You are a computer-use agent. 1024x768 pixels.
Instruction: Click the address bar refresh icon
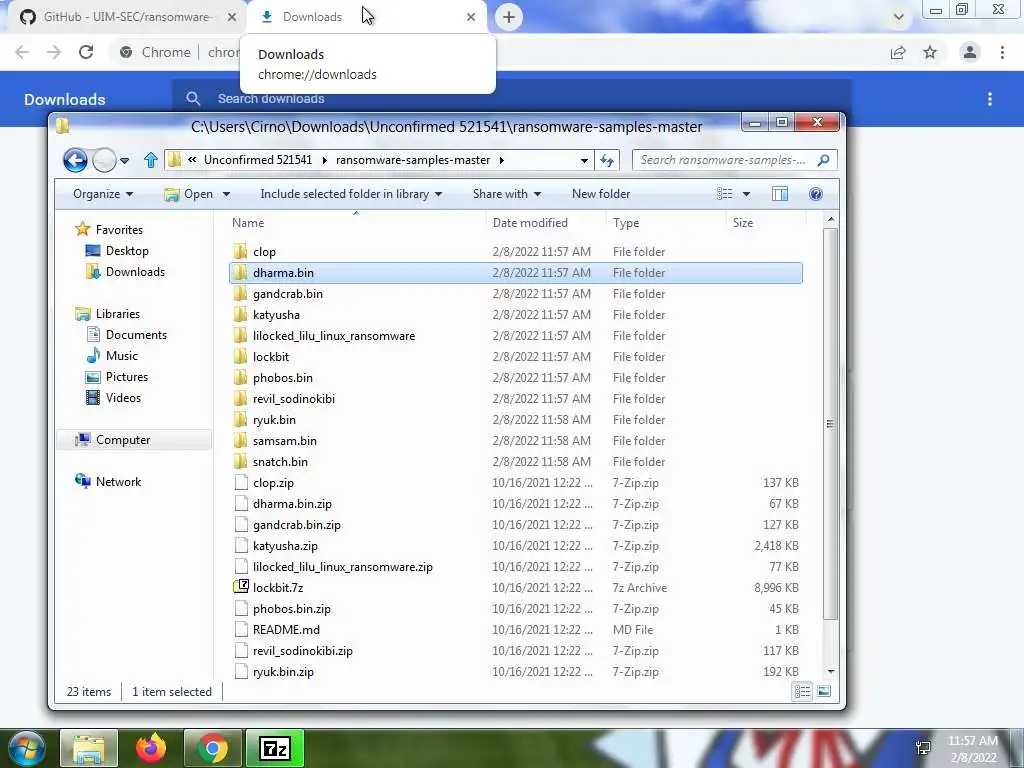(607, 160)
